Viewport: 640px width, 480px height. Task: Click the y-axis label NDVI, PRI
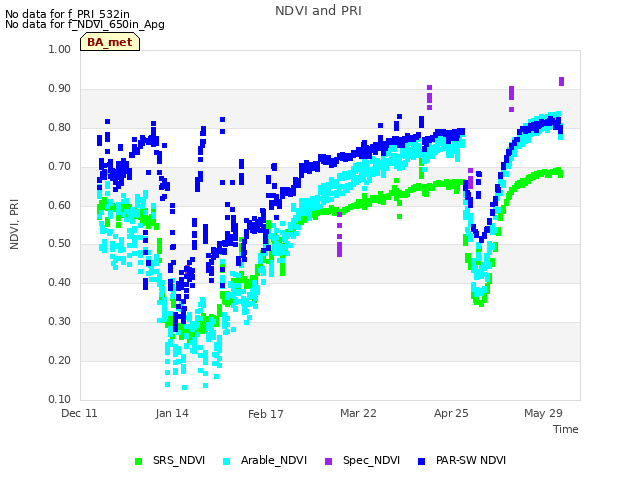(x=14, y=224)
